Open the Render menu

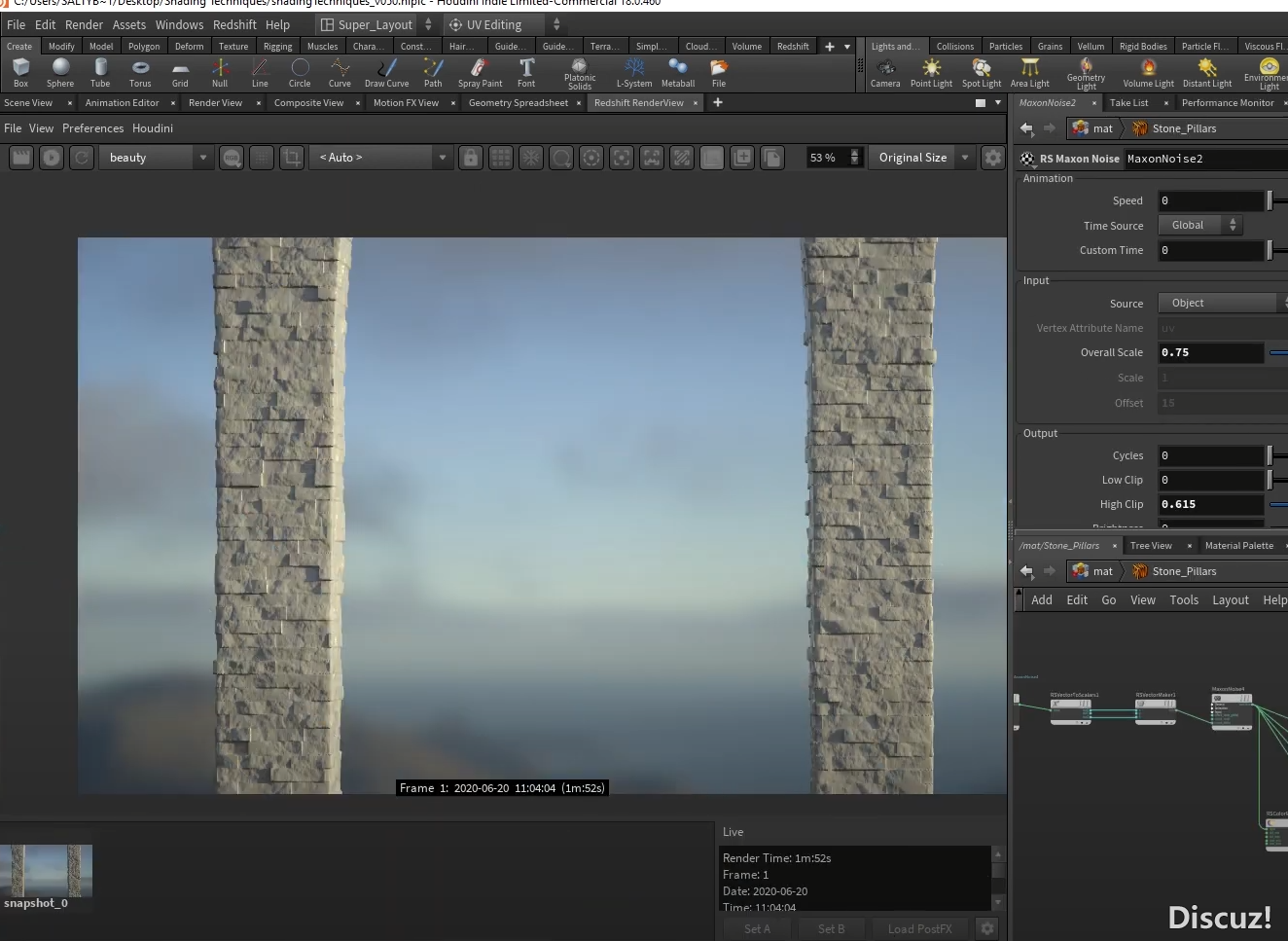point(84,24)
